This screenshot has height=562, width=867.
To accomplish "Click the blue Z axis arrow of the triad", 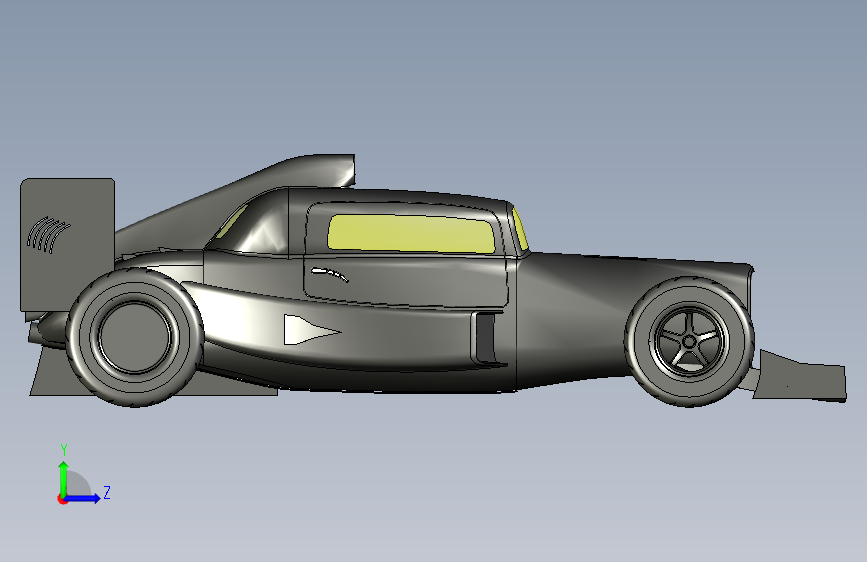I will pos(83,498).
